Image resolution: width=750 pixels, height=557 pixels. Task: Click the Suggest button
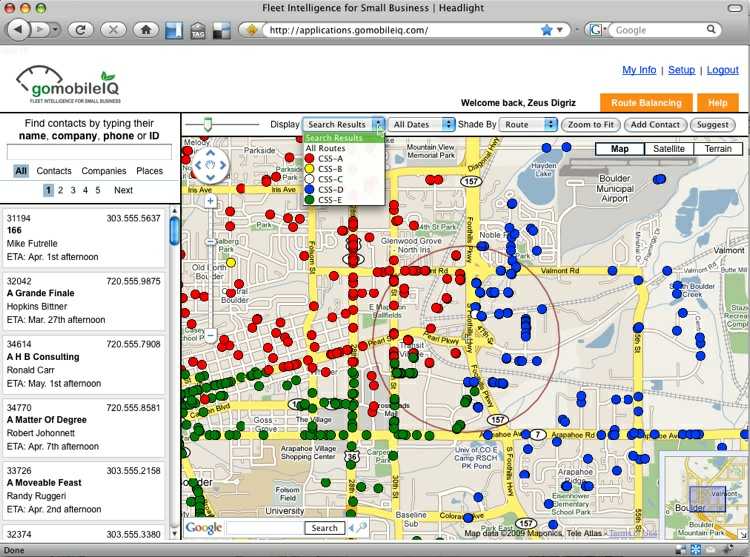pyautogui.click(x=712, y=125)
